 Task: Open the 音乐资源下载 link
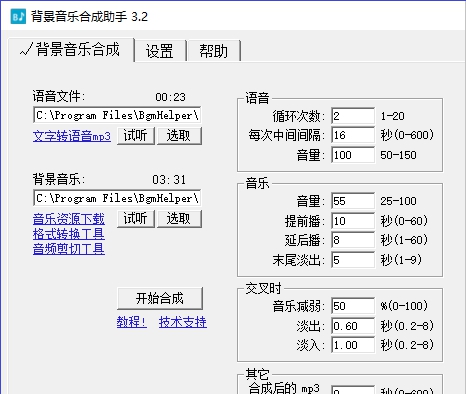(69, 219)
